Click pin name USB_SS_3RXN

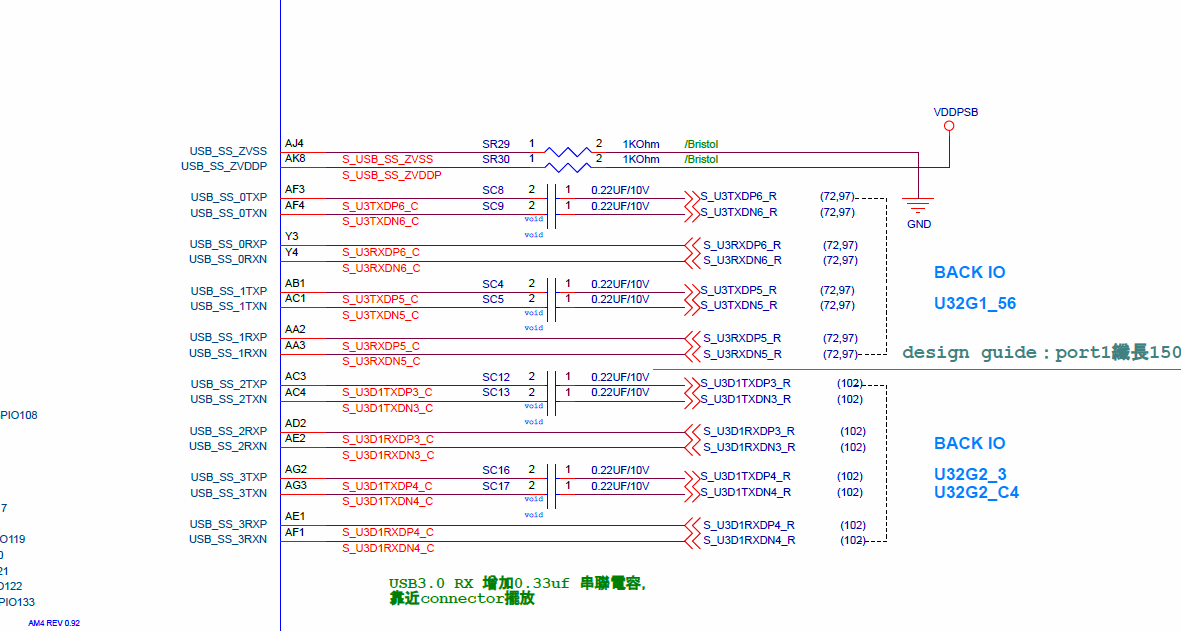click(x=228, y=539)
